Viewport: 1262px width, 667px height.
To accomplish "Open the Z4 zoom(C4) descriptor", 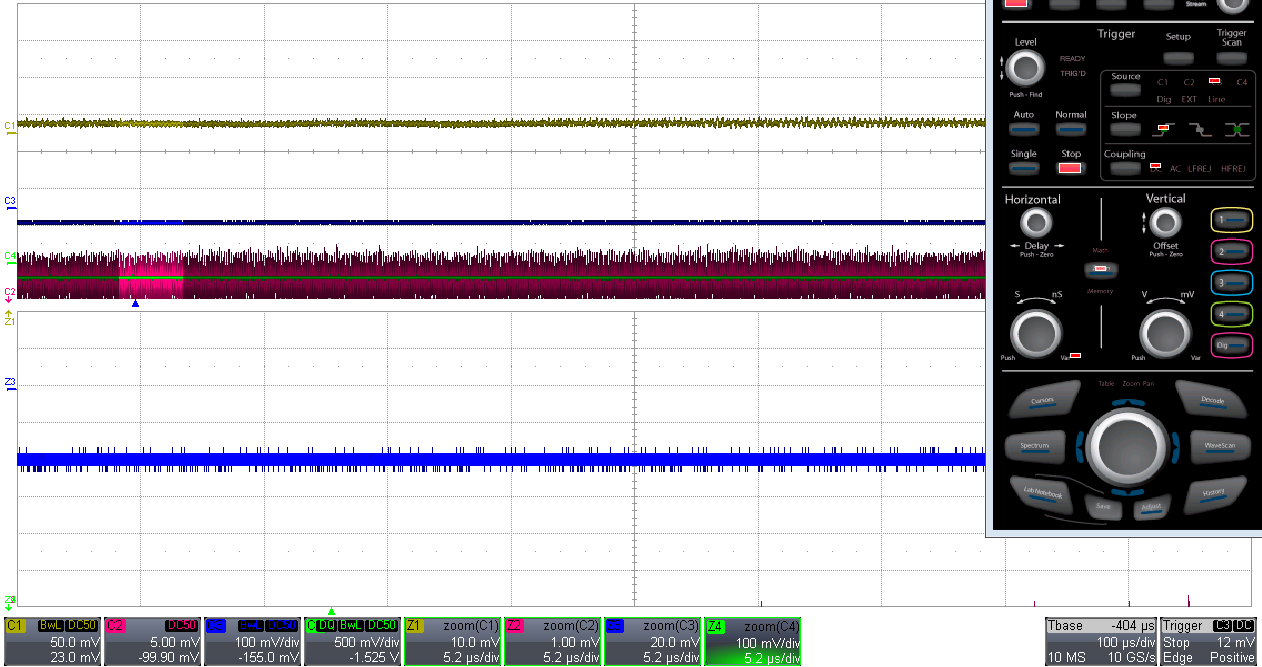I will (x=753, y=641).
